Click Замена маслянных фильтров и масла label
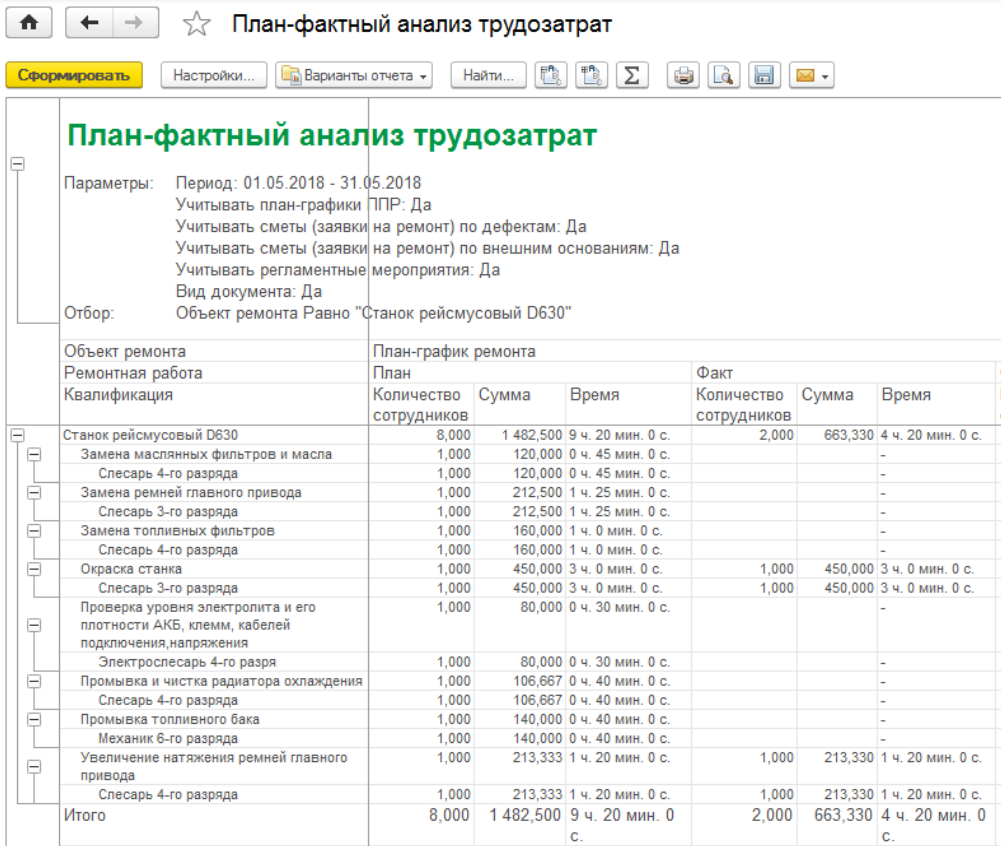1001x846 pixels. [206, 455]
